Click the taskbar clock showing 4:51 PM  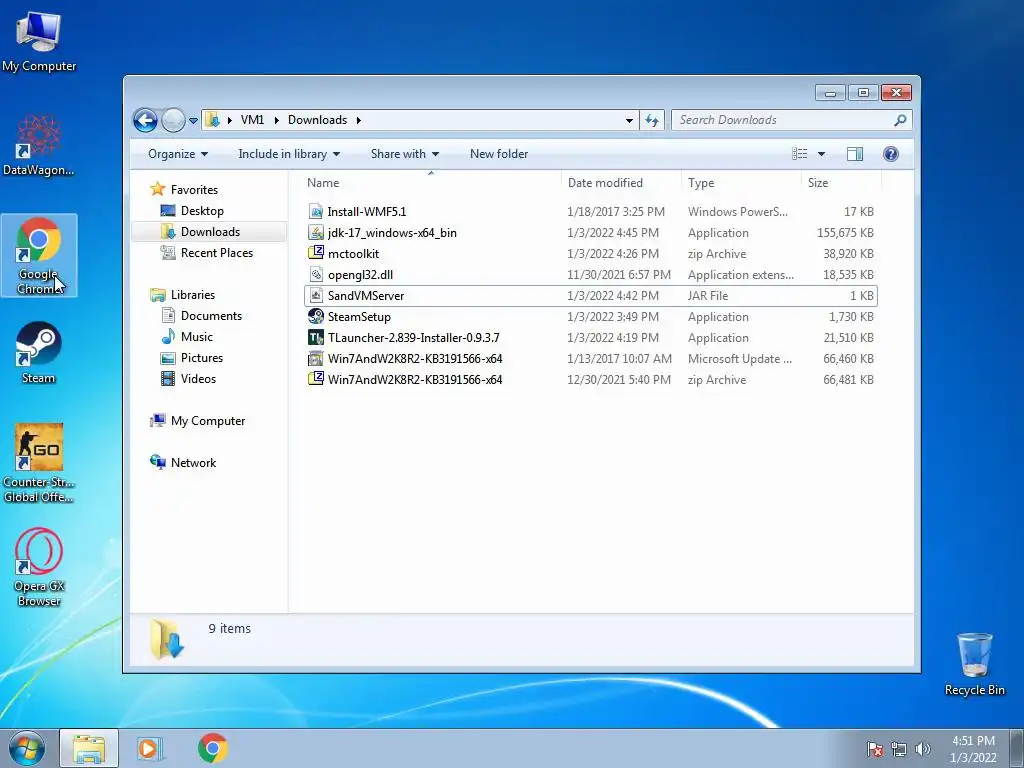[973, 749]
